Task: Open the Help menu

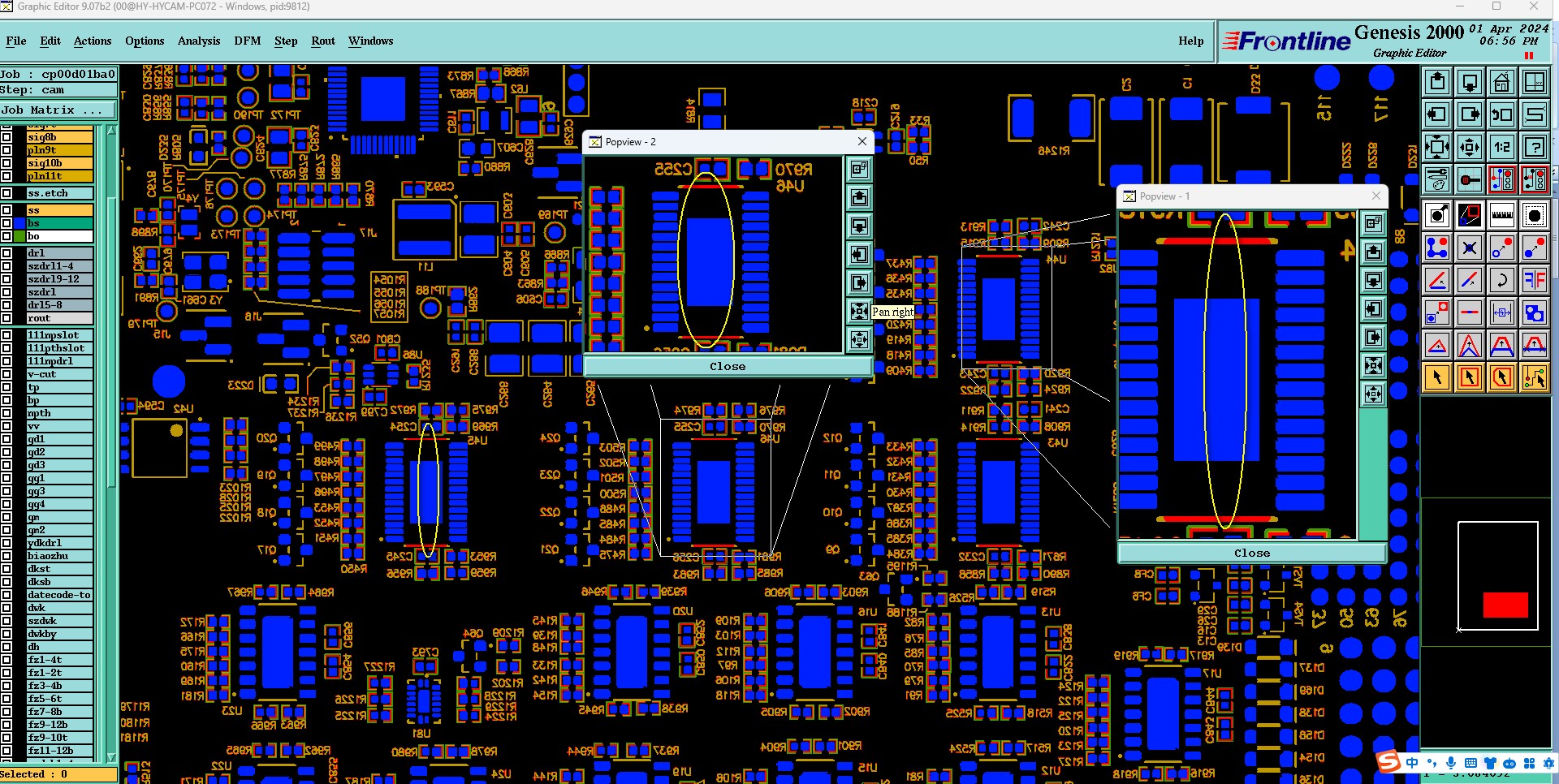Action: (x=1191, y=41)
